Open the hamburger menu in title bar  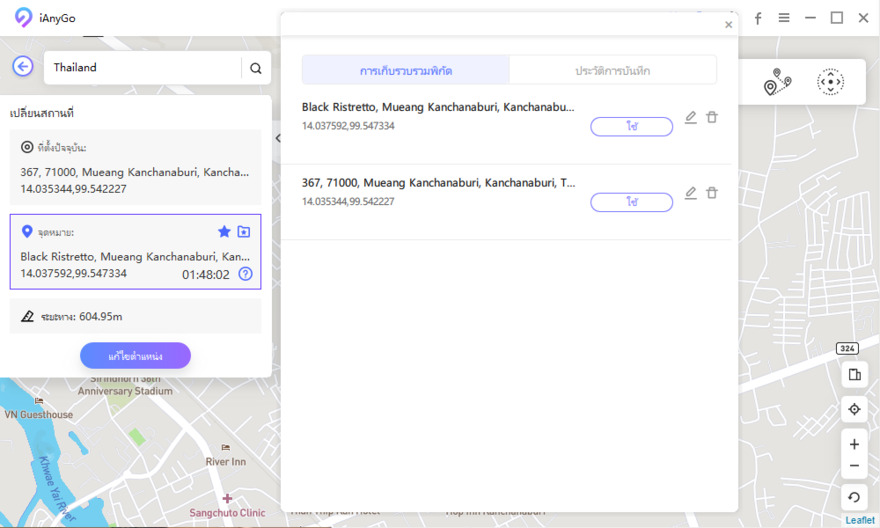[784, 18]
